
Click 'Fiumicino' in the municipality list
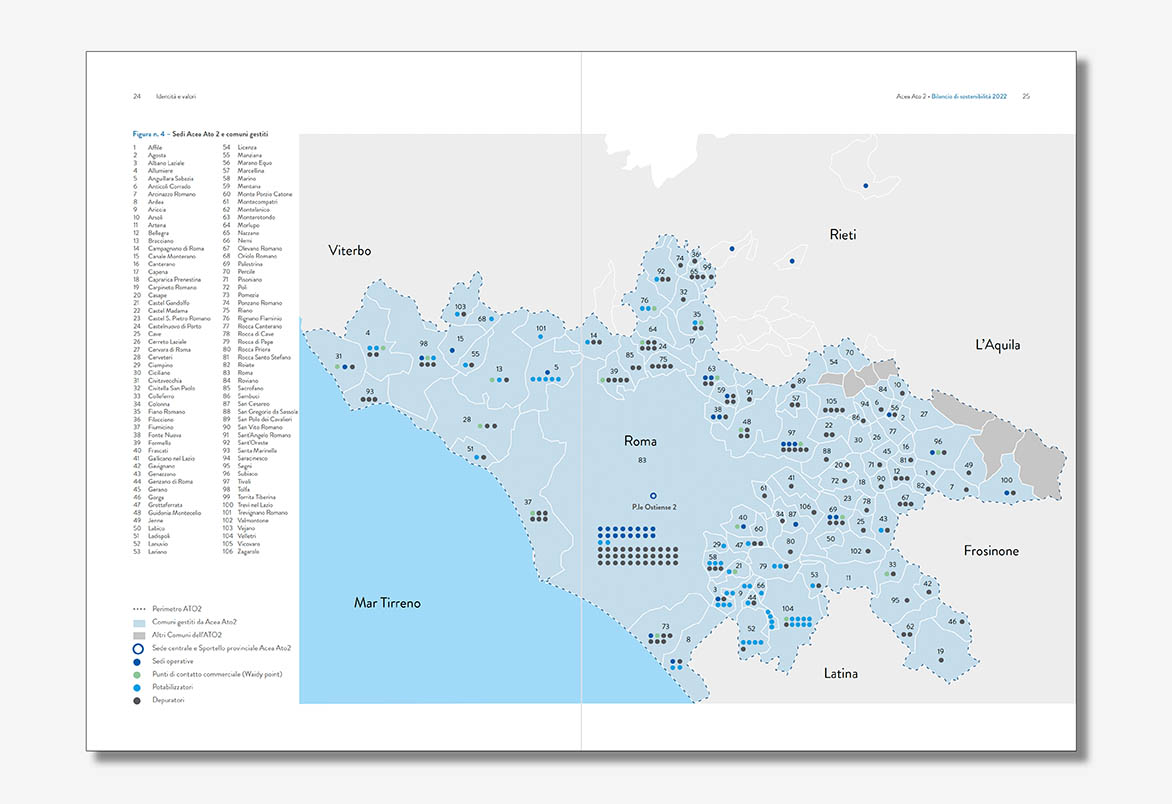pos(161,427)
